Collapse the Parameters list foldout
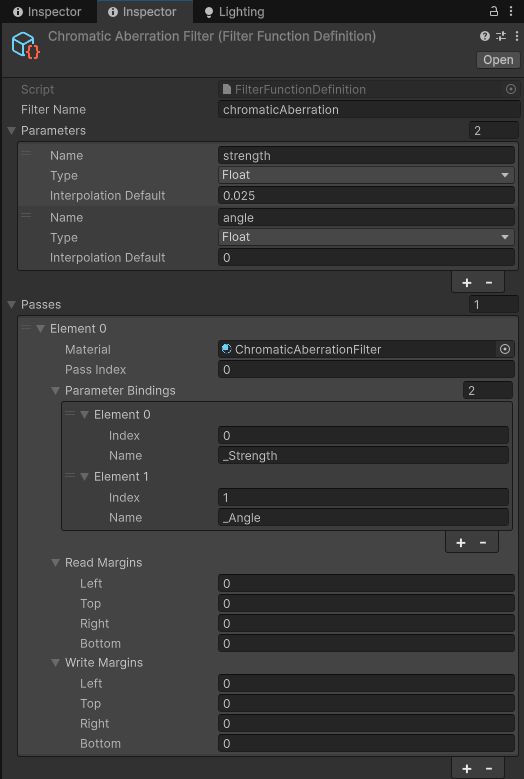The image size is (524, 779). 12,131
